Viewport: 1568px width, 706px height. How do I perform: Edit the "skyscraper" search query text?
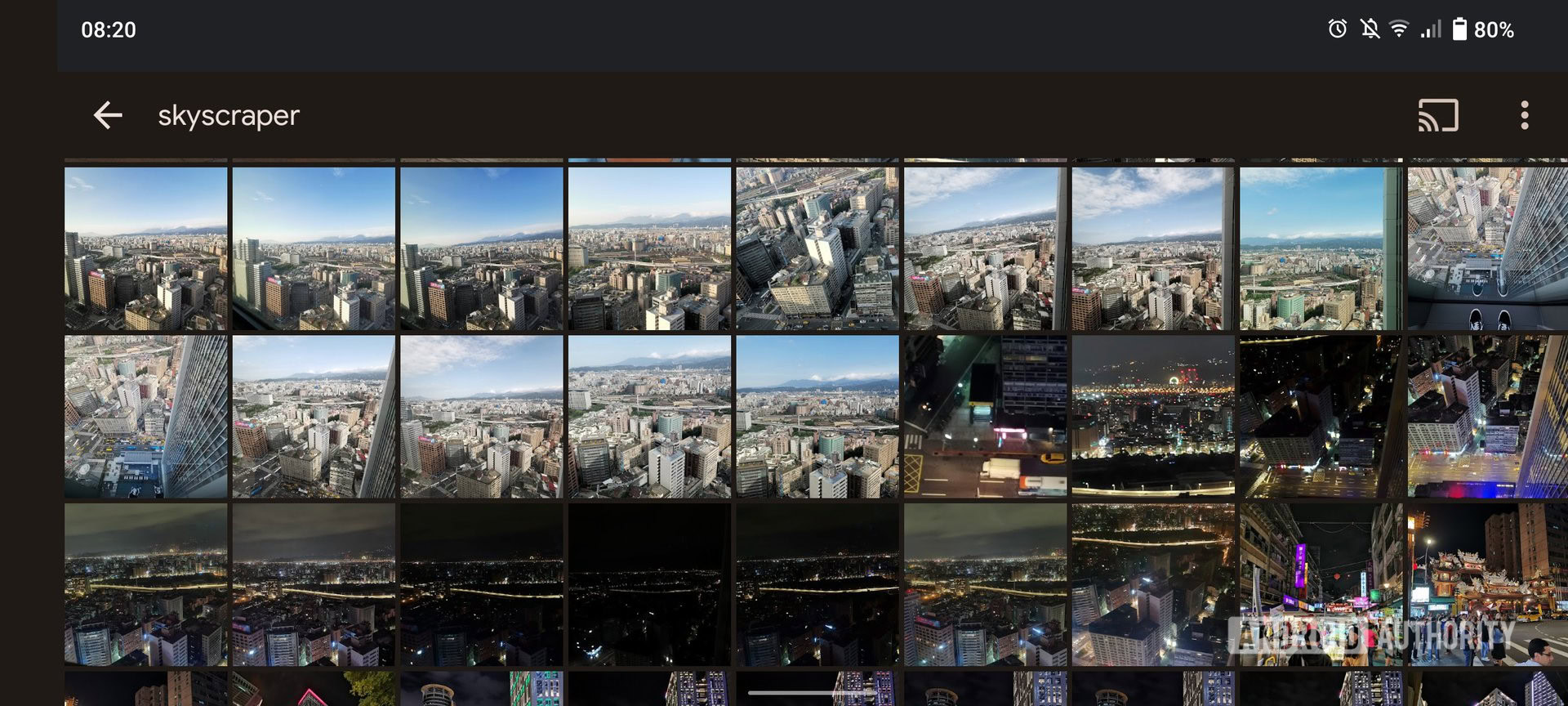[229, 115]
